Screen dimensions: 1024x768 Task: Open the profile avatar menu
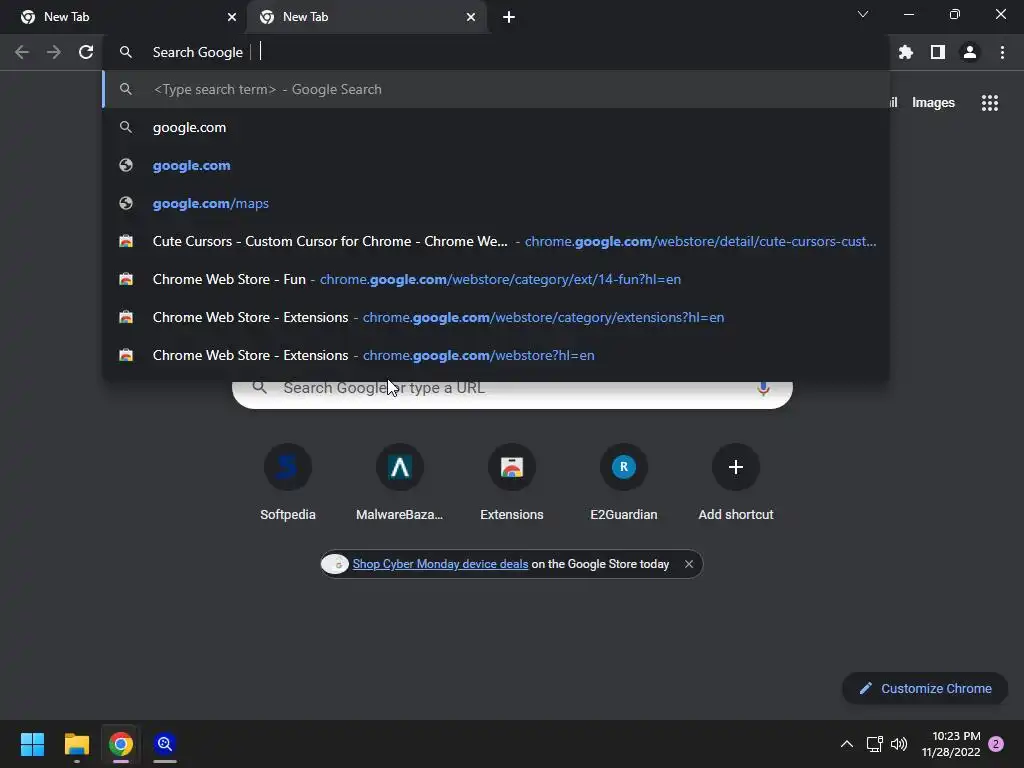pos(970,52)
